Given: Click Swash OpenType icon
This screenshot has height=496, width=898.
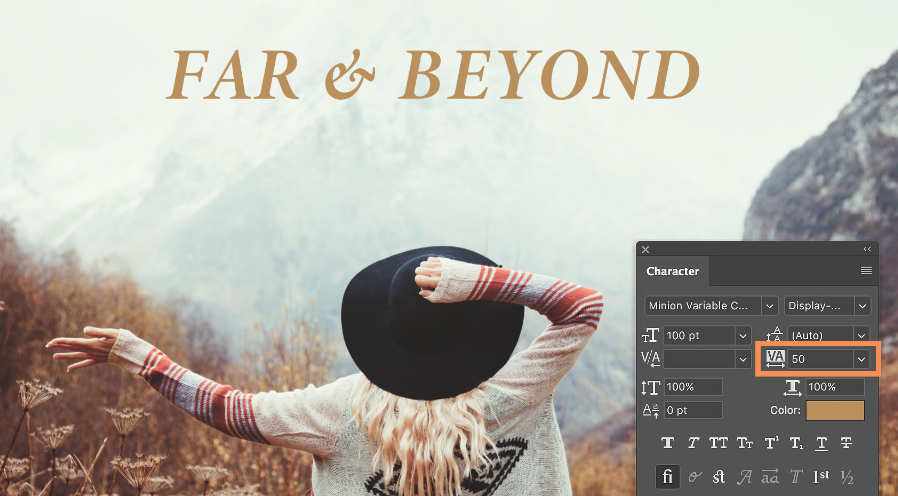Looking at the screenshot, I should pos(744,477).
